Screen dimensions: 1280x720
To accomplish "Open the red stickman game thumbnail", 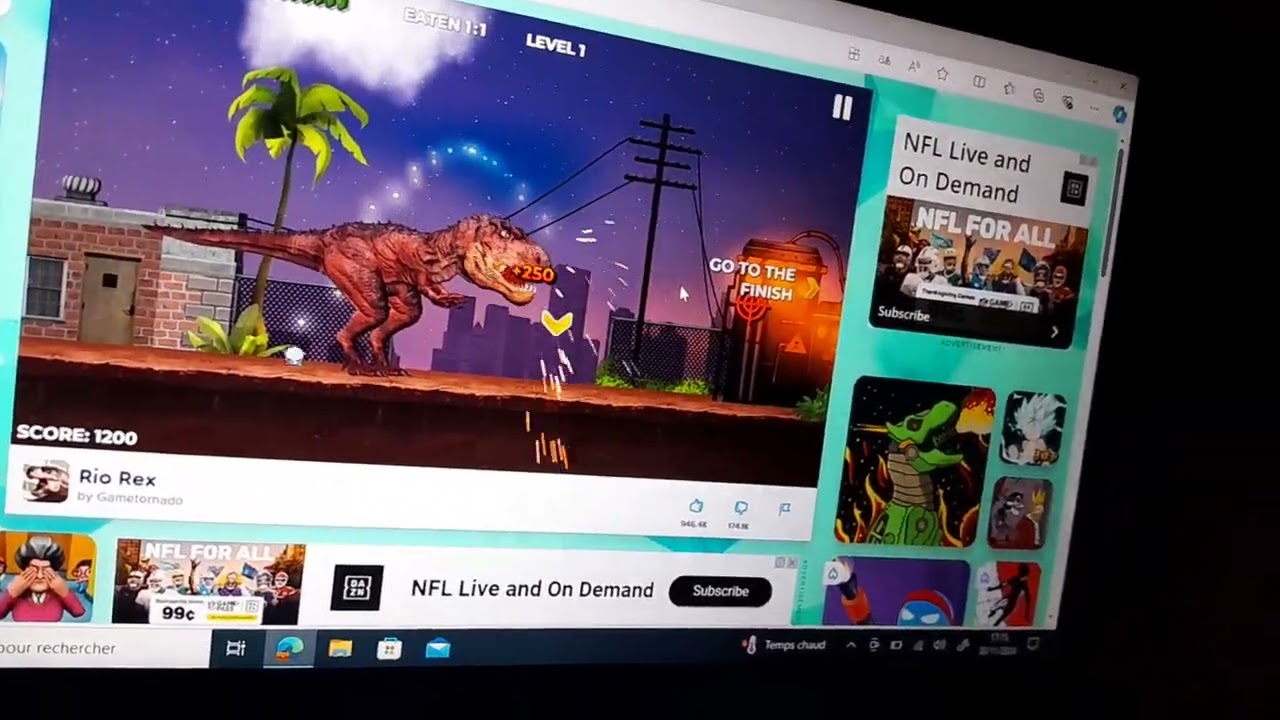I will pyautogui.click(x=1008, y=596).
